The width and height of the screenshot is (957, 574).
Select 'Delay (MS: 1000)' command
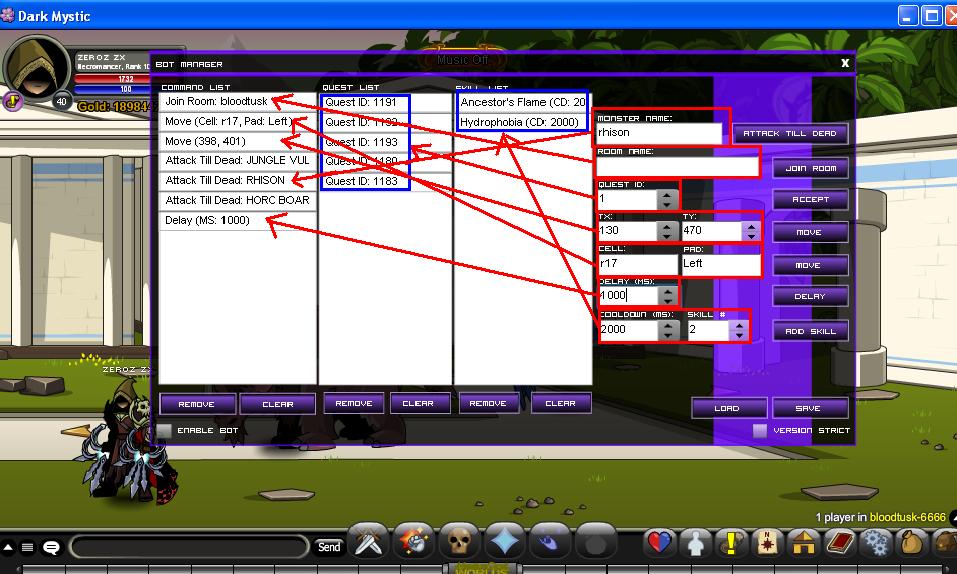[237, 220]
